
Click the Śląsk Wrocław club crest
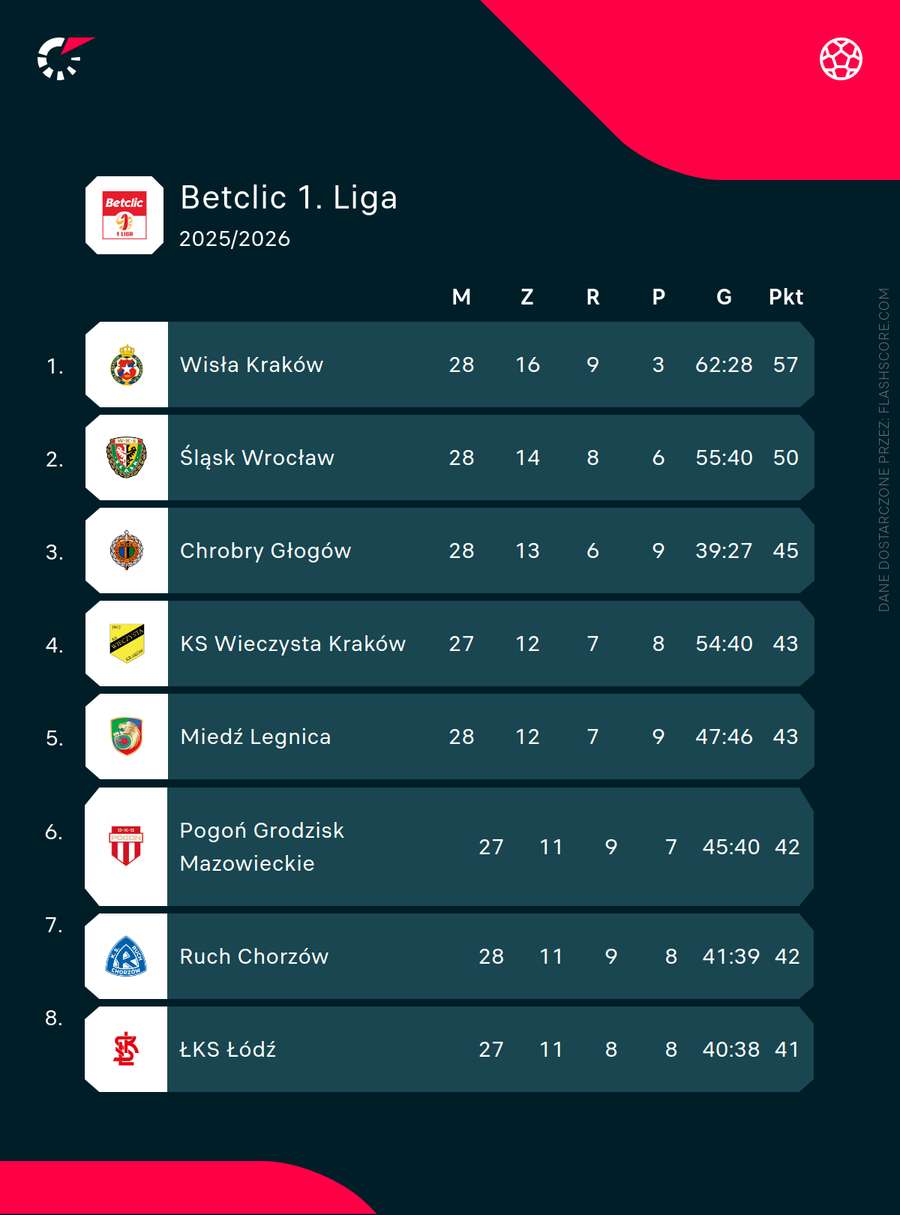pyautogui.click(x=126, y=457)
